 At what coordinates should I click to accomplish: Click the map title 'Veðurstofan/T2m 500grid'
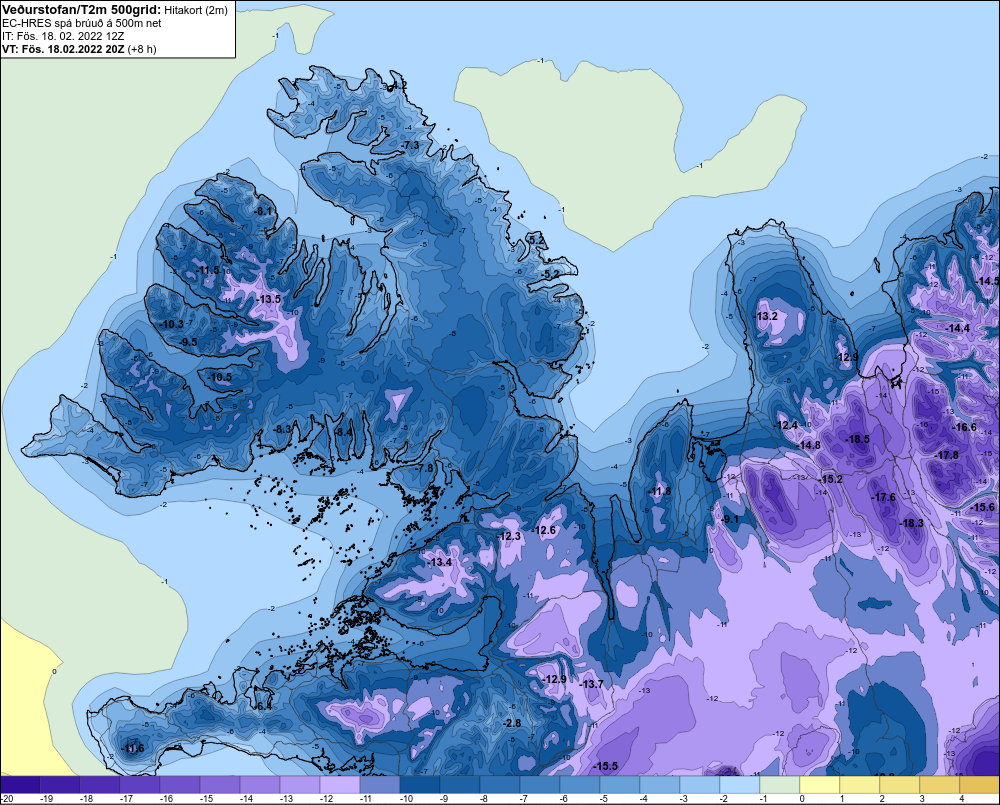[x=82, y=10]
